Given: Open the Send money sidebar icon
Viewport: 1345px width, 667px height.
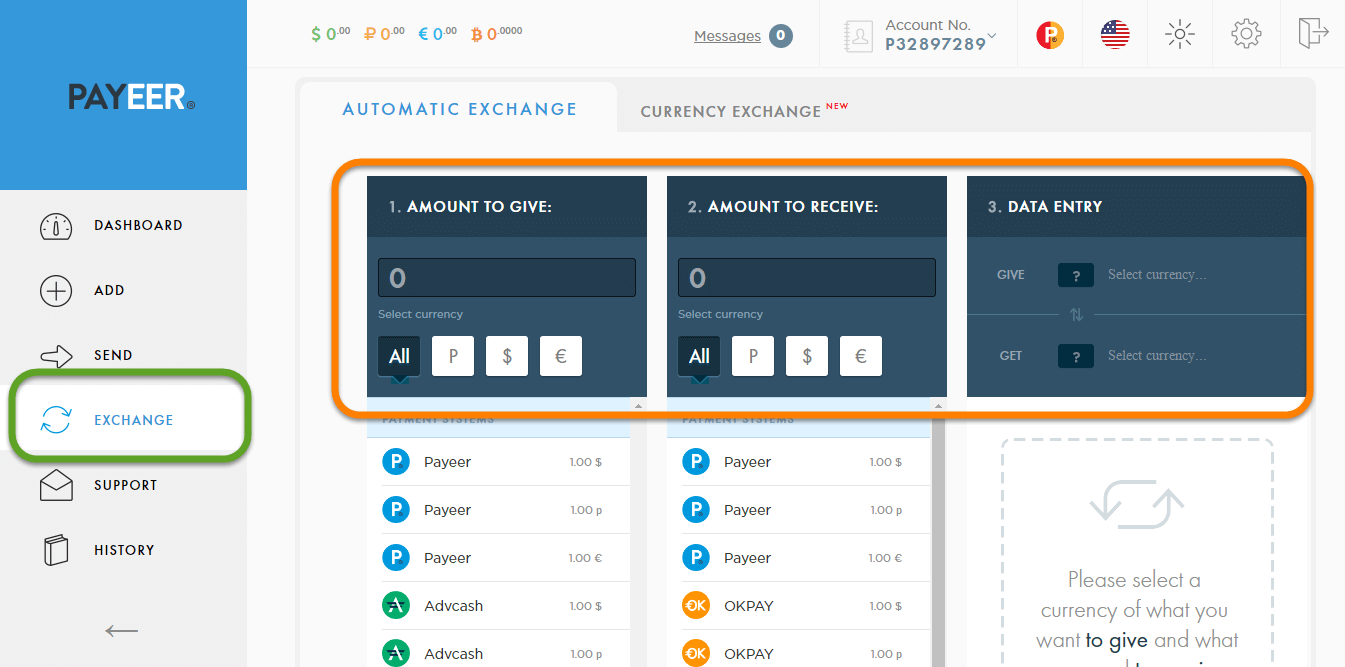Looking at the screenshot, I should (56, 355).
